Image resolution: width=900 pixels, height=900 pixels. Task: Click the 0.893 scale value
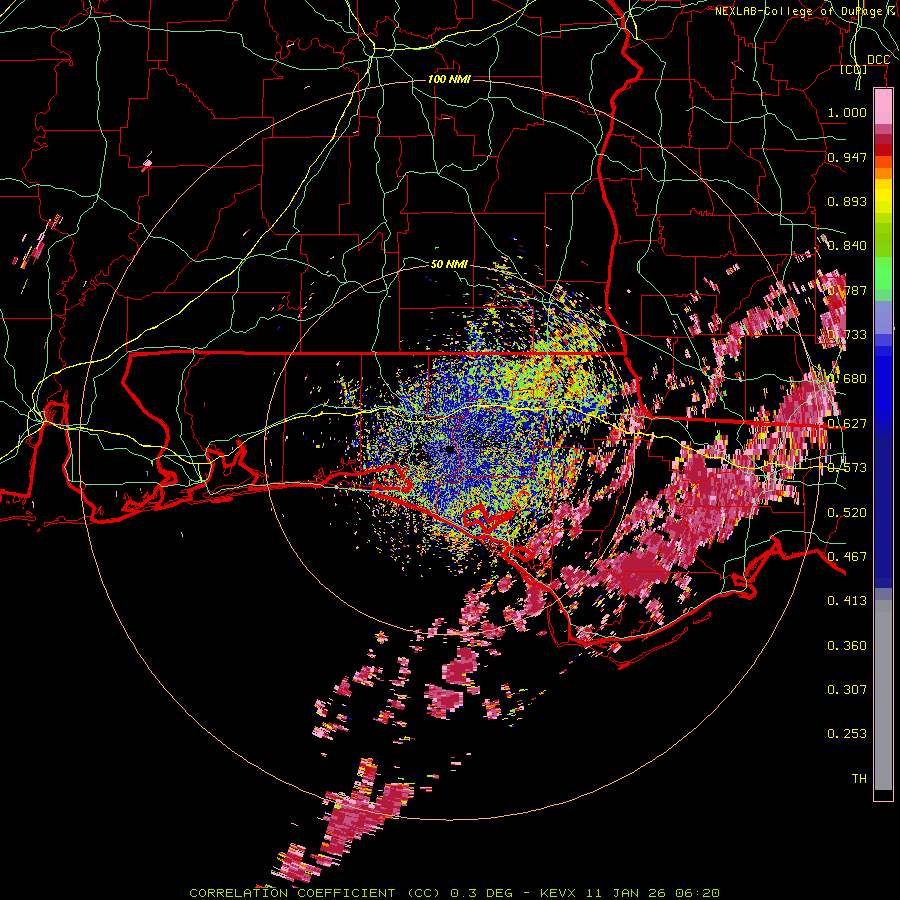[x=847, y=201]
